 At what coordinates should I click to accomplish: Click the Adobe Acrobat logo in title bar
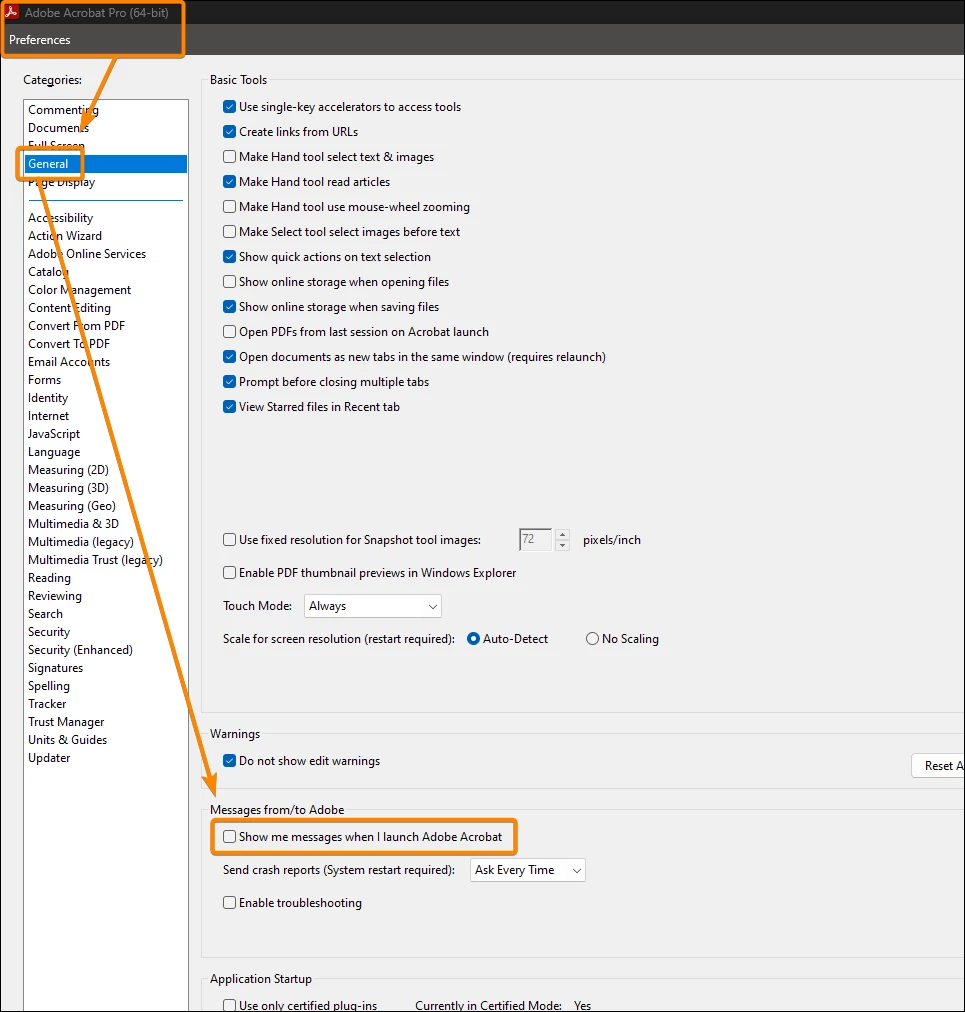tap(12, 12)
